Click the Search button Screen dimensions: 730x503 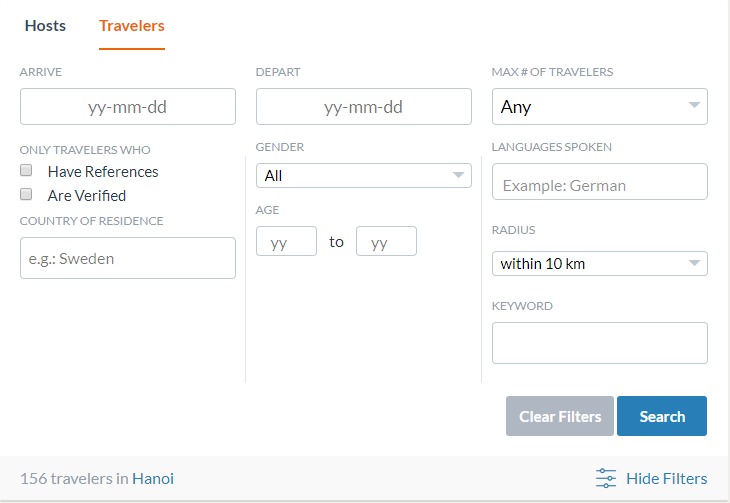pos(662,416)
